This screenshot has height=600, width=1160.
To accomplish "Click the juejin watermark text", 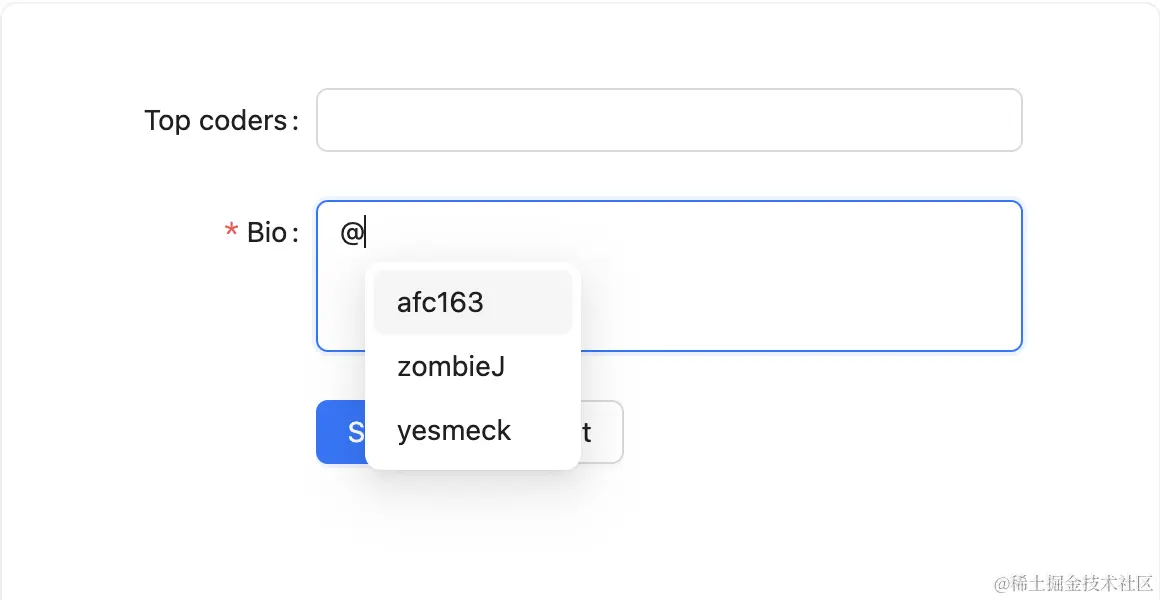I will 1073,582.
